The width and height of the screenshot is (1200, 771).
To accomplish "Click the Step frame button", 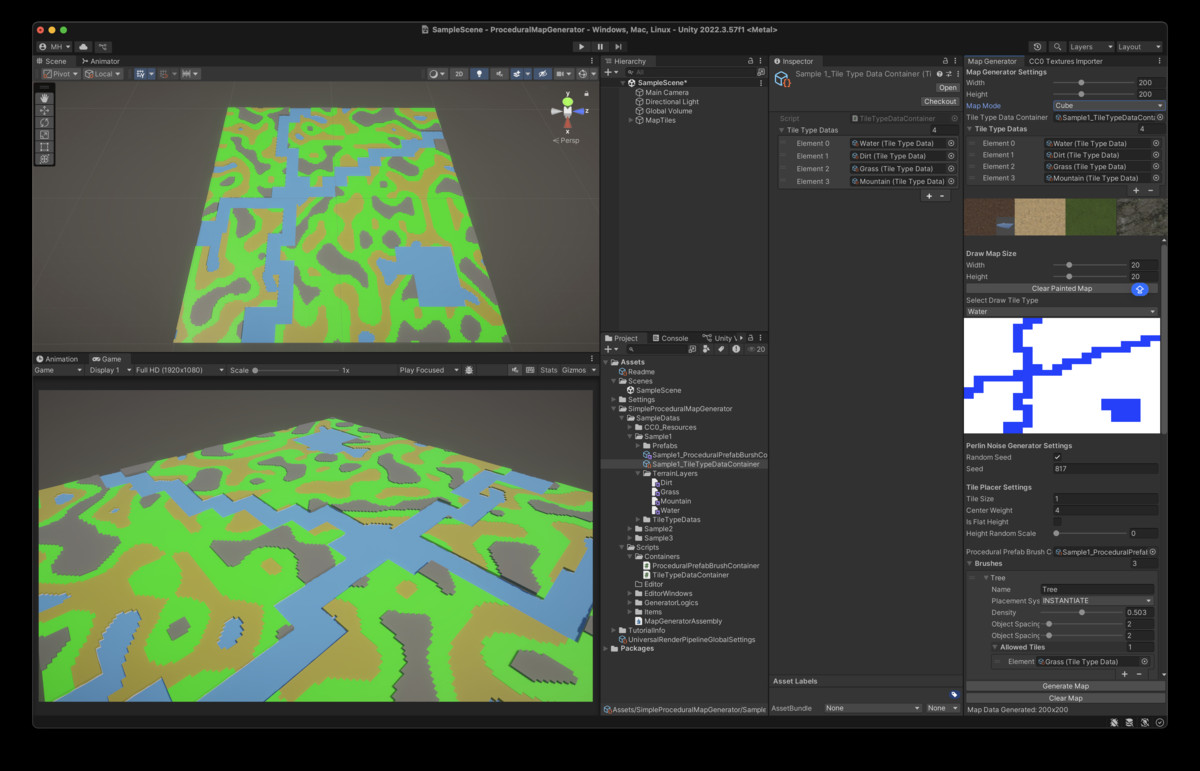I will [619, 46].
